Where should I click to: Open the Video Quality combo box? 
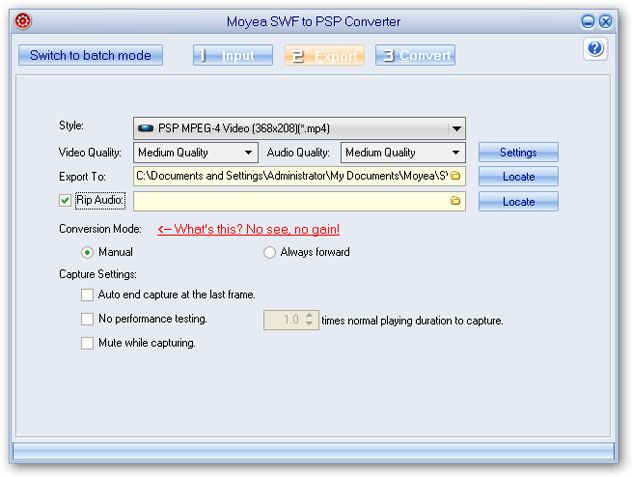point(195,152)
